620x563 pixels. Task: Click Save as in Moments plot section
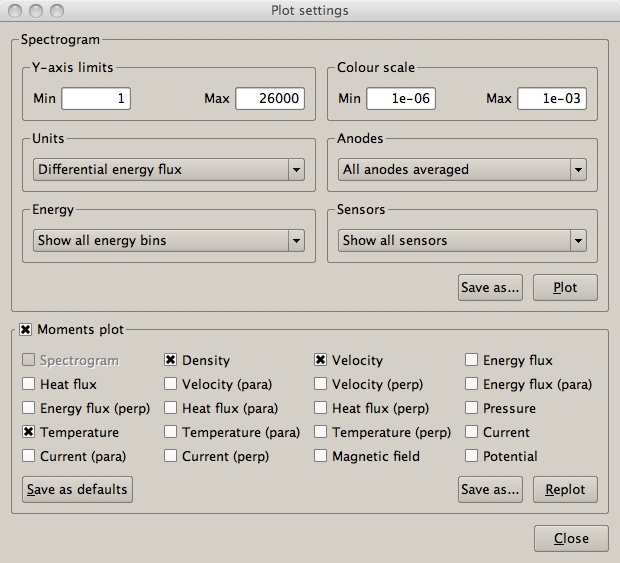coord(490,489)
